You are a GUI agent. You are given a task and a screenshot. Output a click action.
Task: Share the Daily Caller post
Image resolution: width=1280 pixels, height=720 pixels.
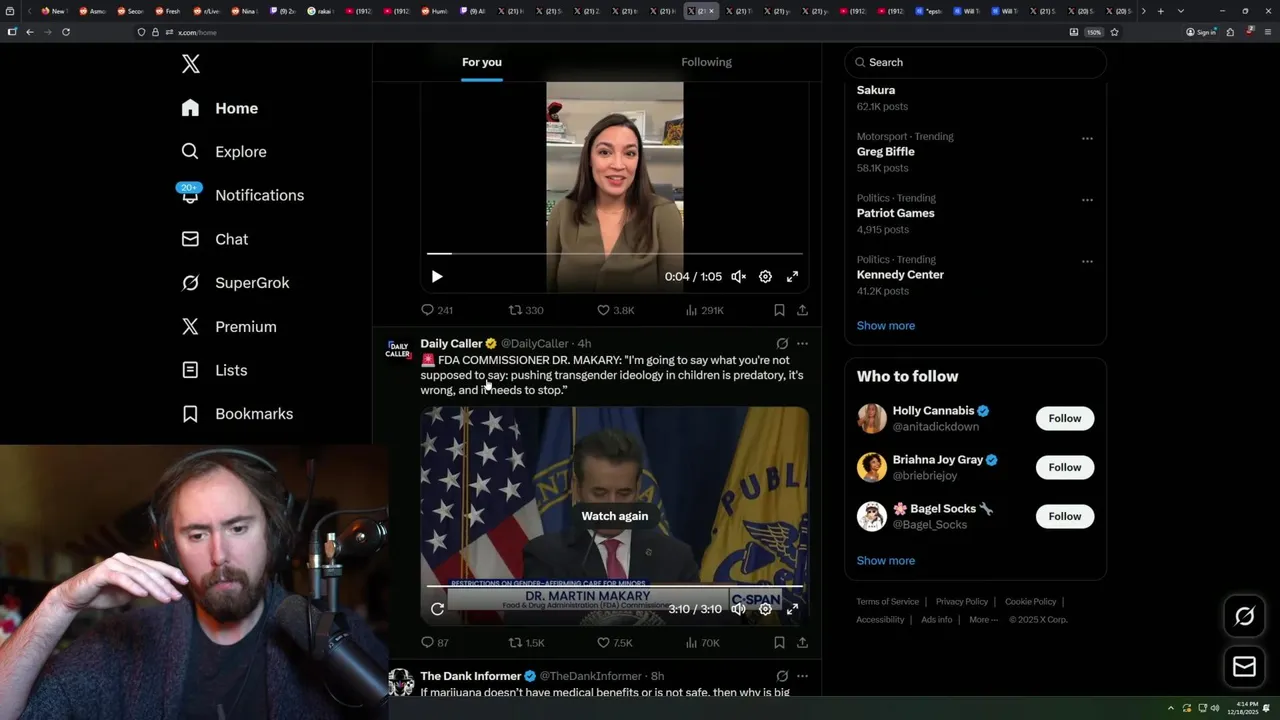(802, 643)
